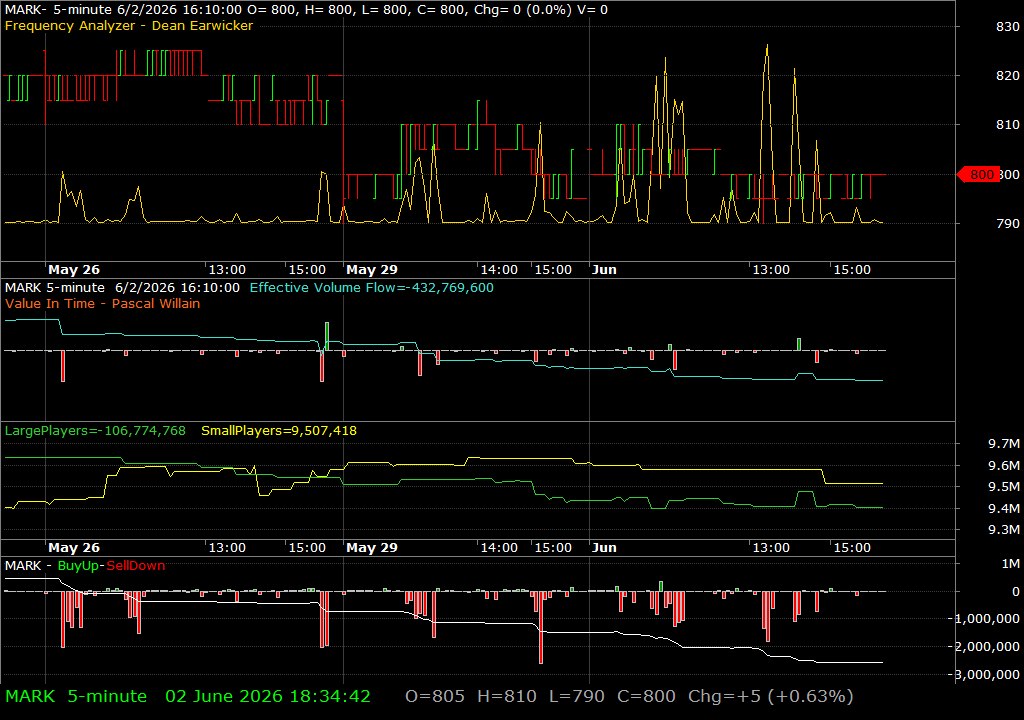This screenshot has height=720, width=1024.
Task: Click the 9.4M axis label
Action: pos(1004,508)
